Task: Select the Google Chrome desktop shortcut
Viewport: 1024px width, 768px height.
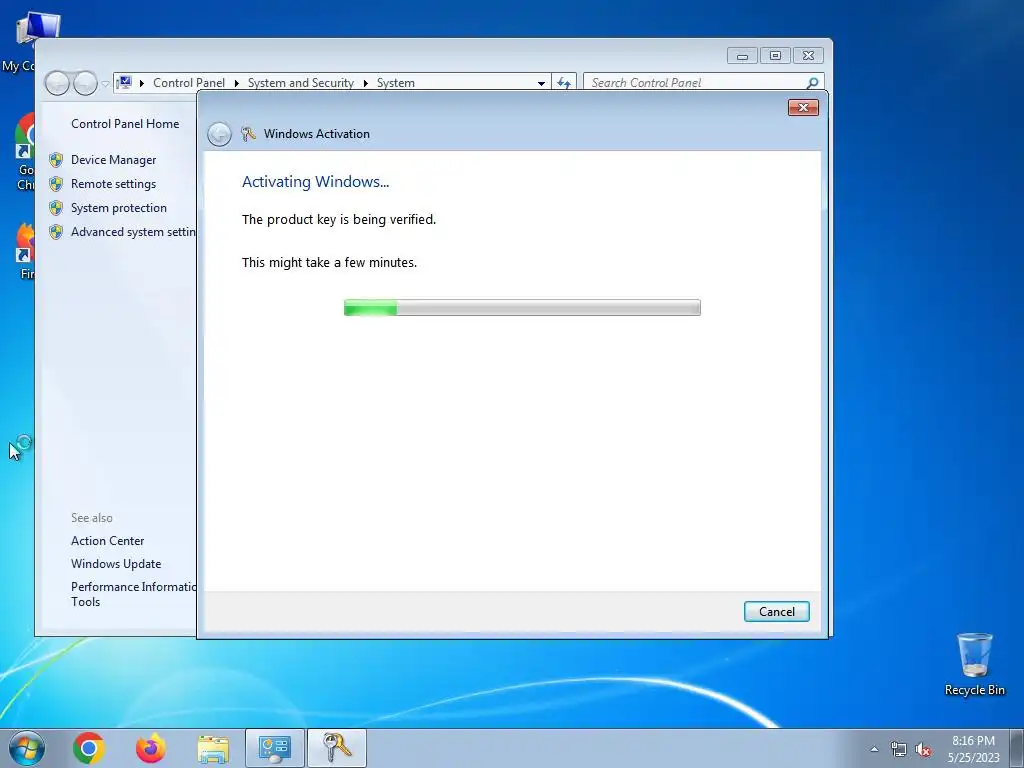Action: [x=25, y=152]
